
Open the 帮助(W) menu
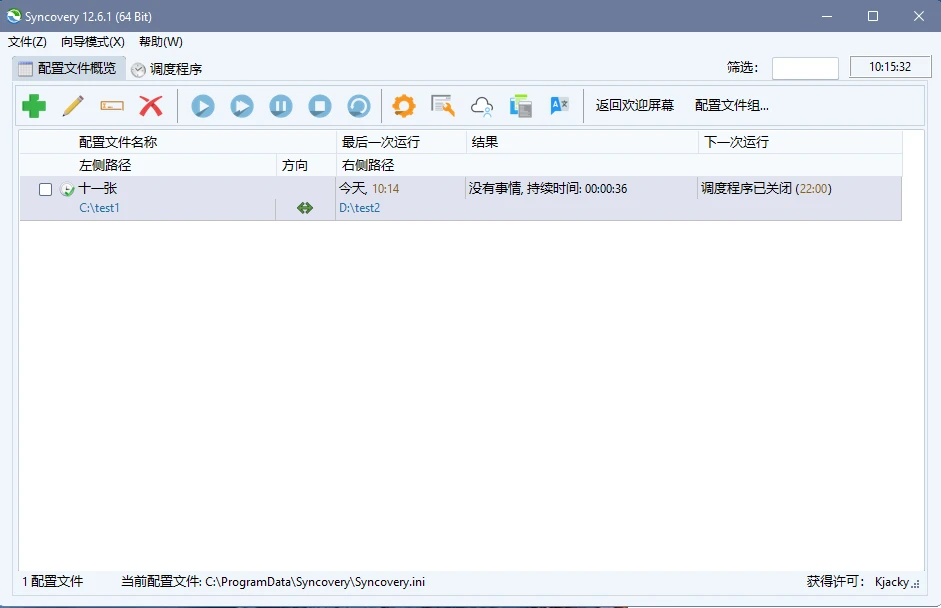(160, 41)
